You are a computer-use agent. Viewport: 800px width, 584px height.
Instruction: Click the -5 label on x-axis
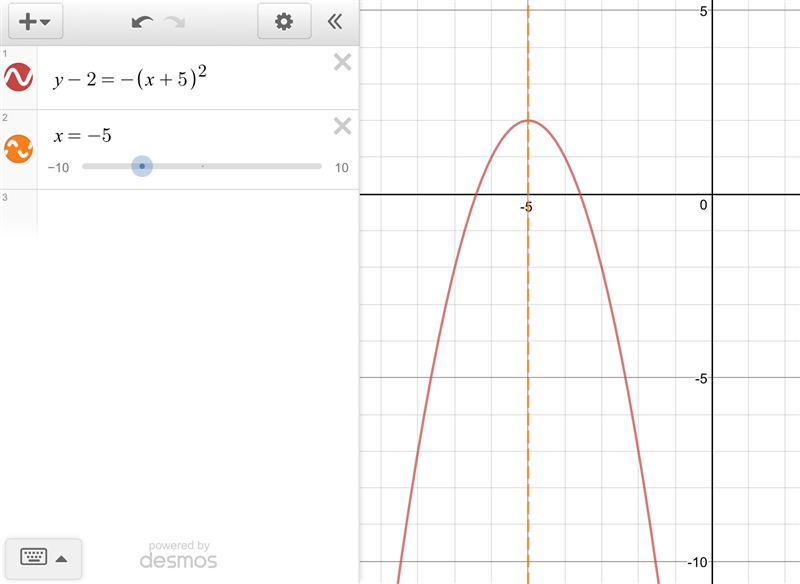tap(526, 207)
